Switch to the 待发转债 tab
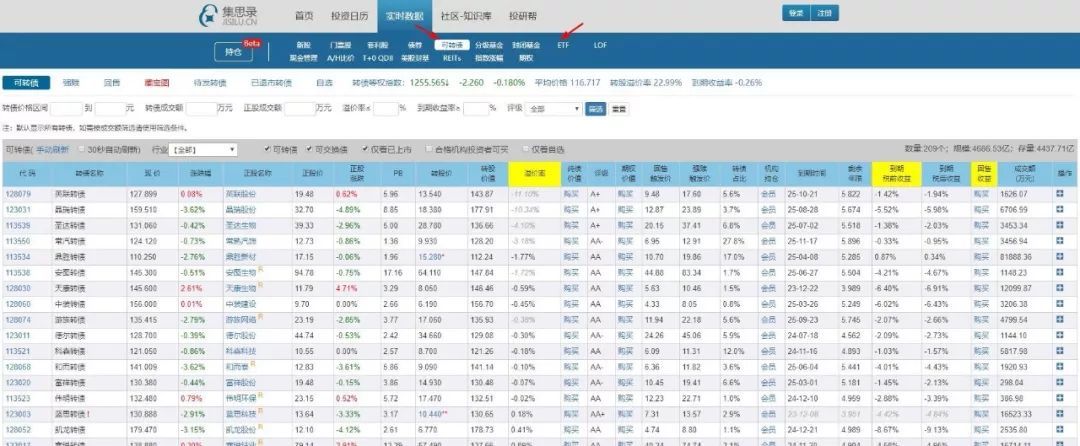The height and width of the screenshot is (446, 1080). tap(209, 82)
